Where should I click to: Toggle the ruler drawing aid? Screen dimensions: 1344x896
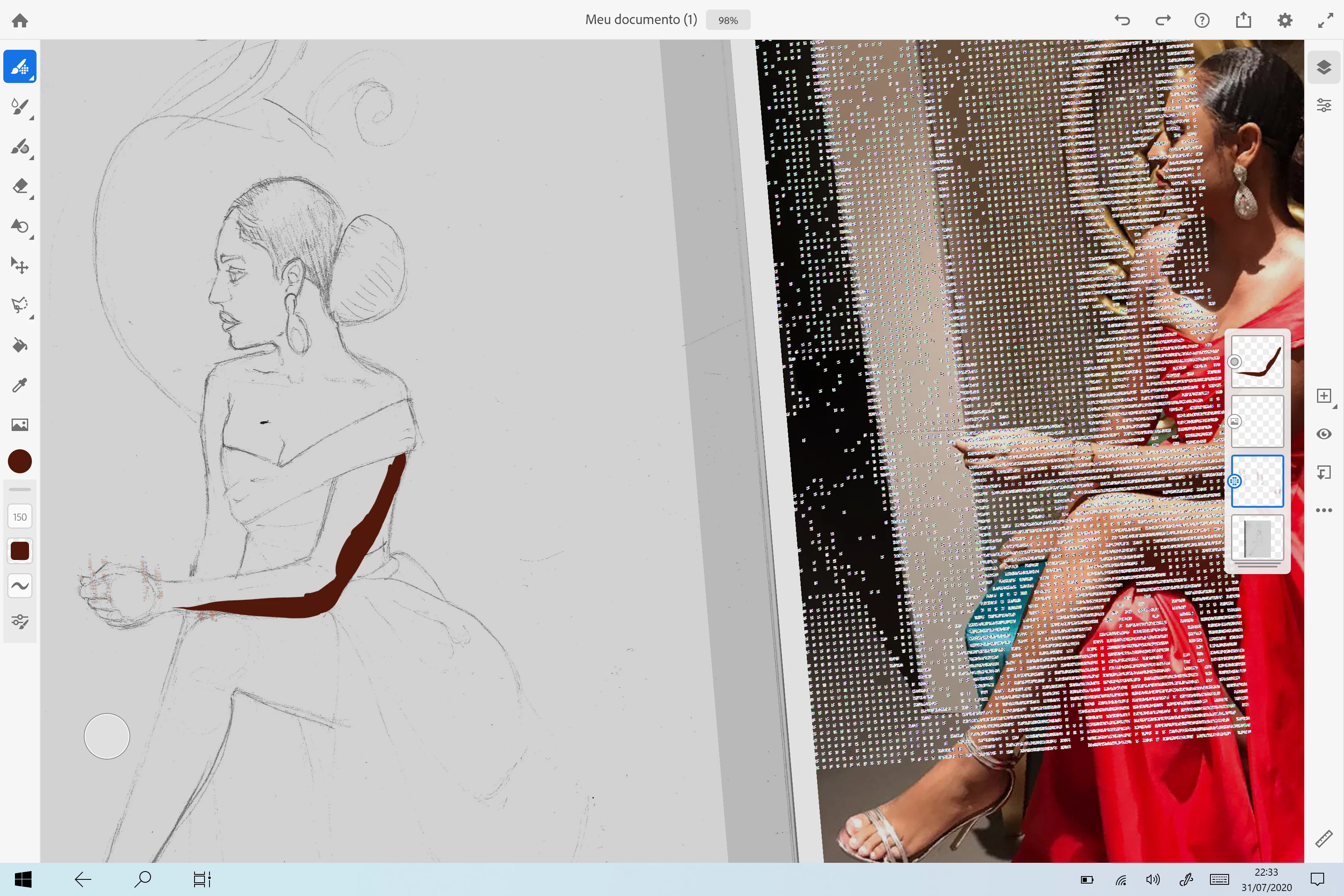1323,838
